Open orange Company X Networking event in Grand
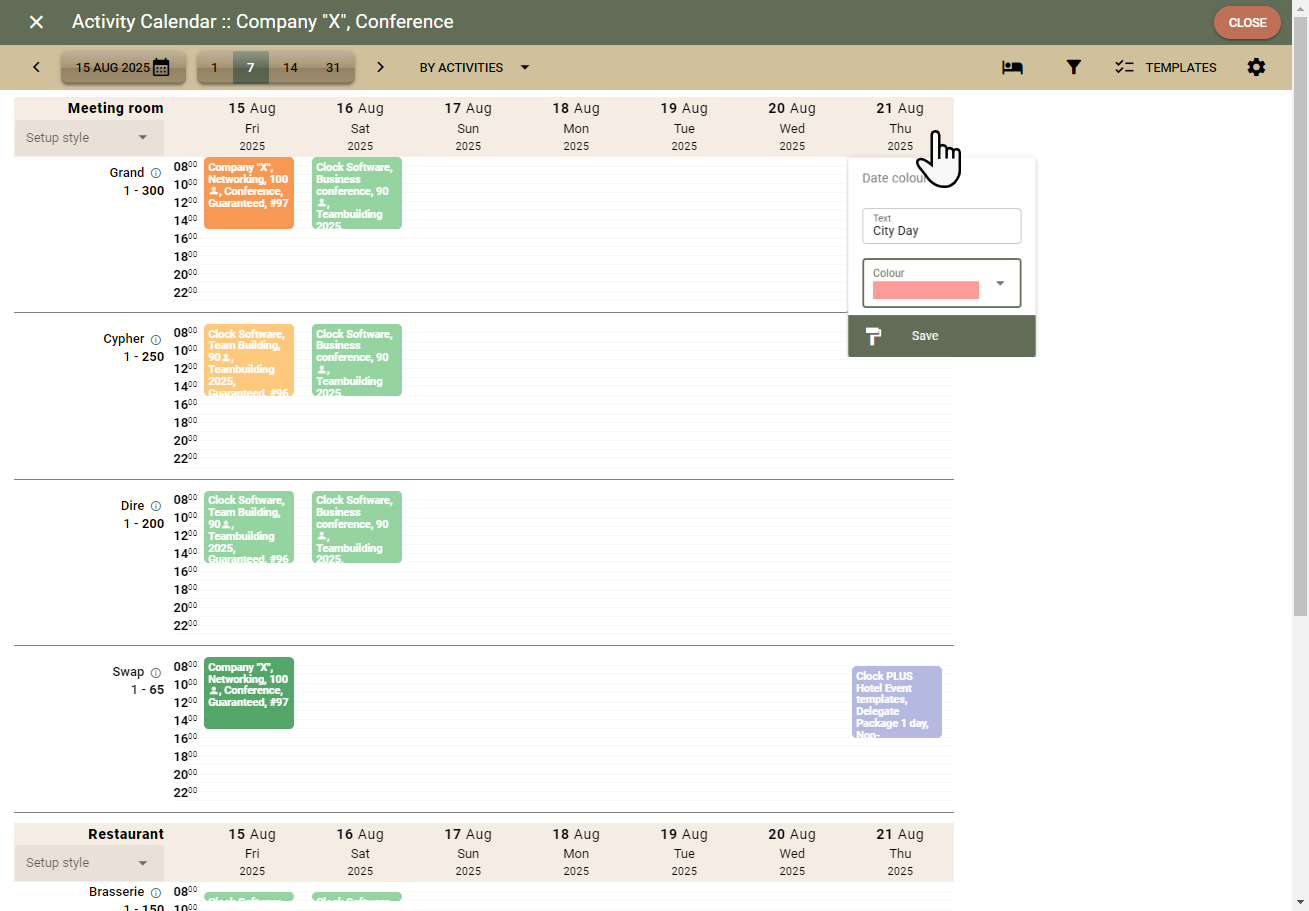This screenshot has width=1309, height=911. coord(249,193)
